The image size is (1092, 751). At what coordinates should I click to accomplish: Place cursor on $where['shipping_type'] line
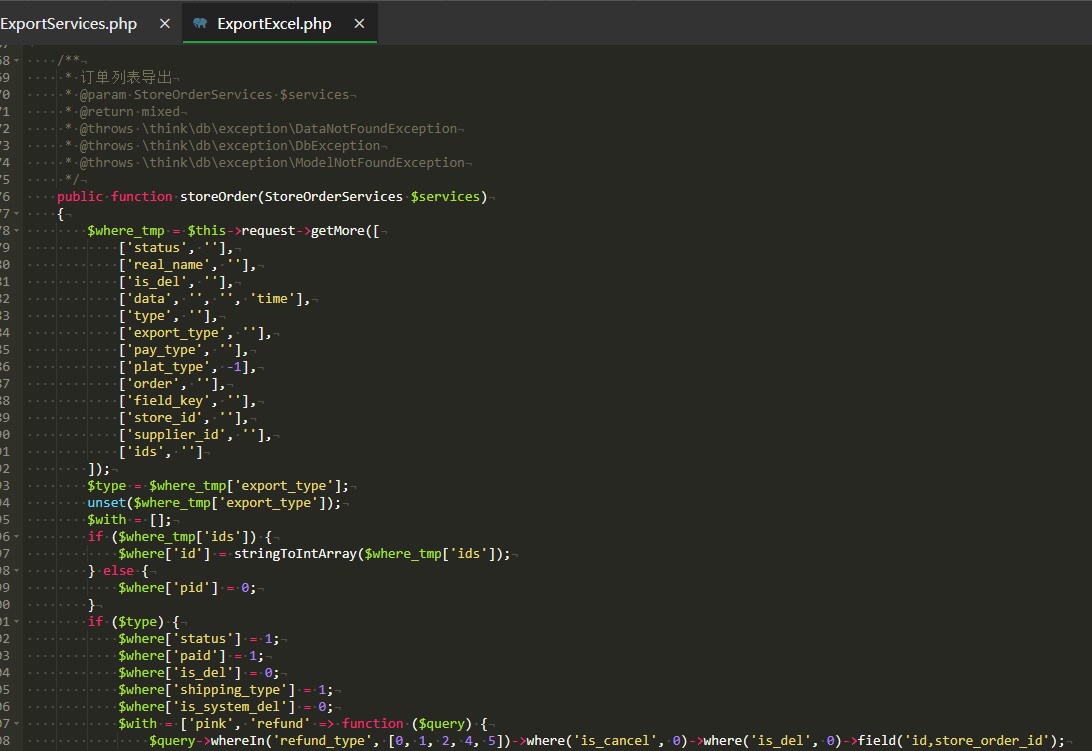coord(225,690)
